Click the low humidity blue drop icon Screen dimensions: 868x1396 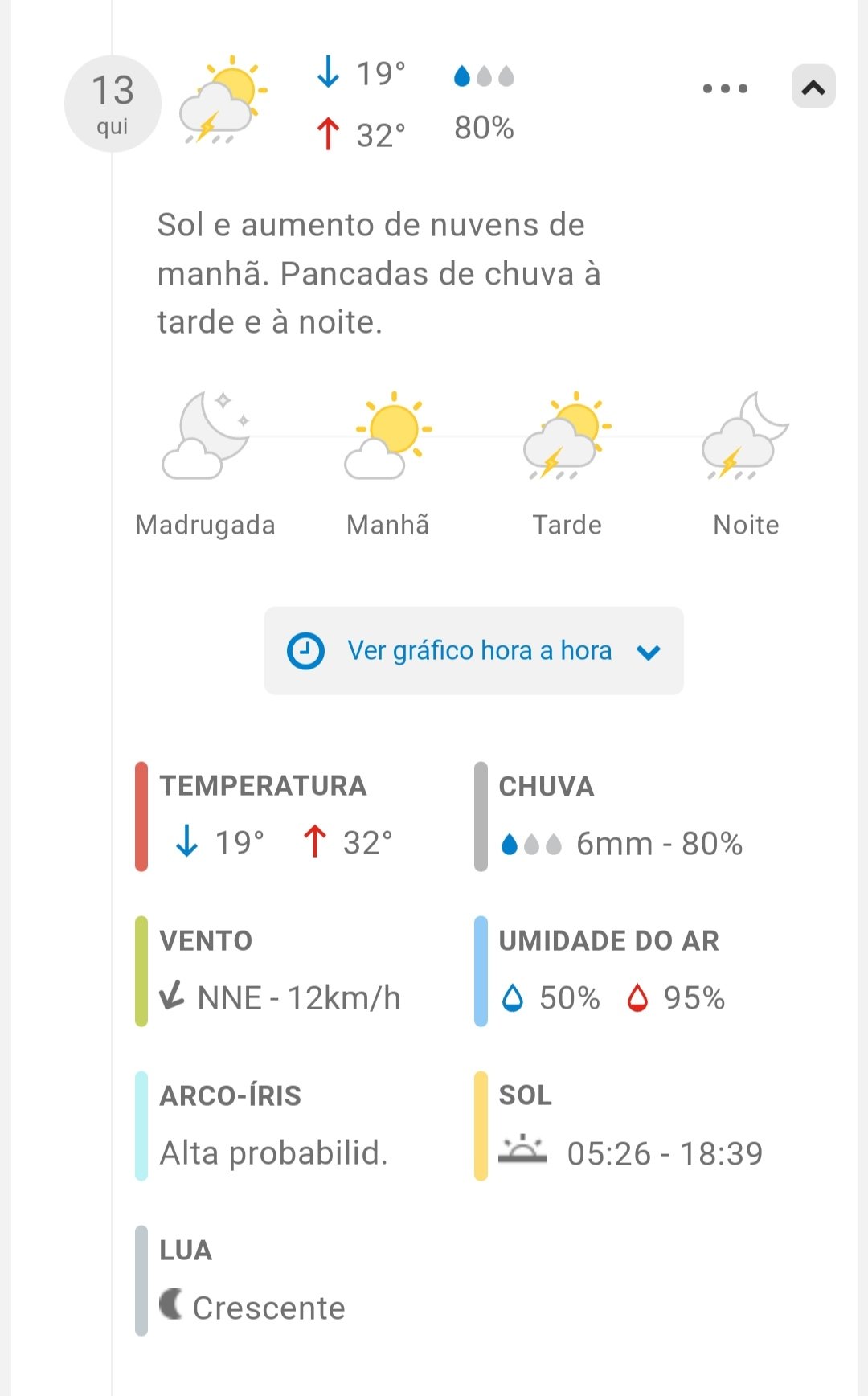pyautogui.click(x=512, y=998)
